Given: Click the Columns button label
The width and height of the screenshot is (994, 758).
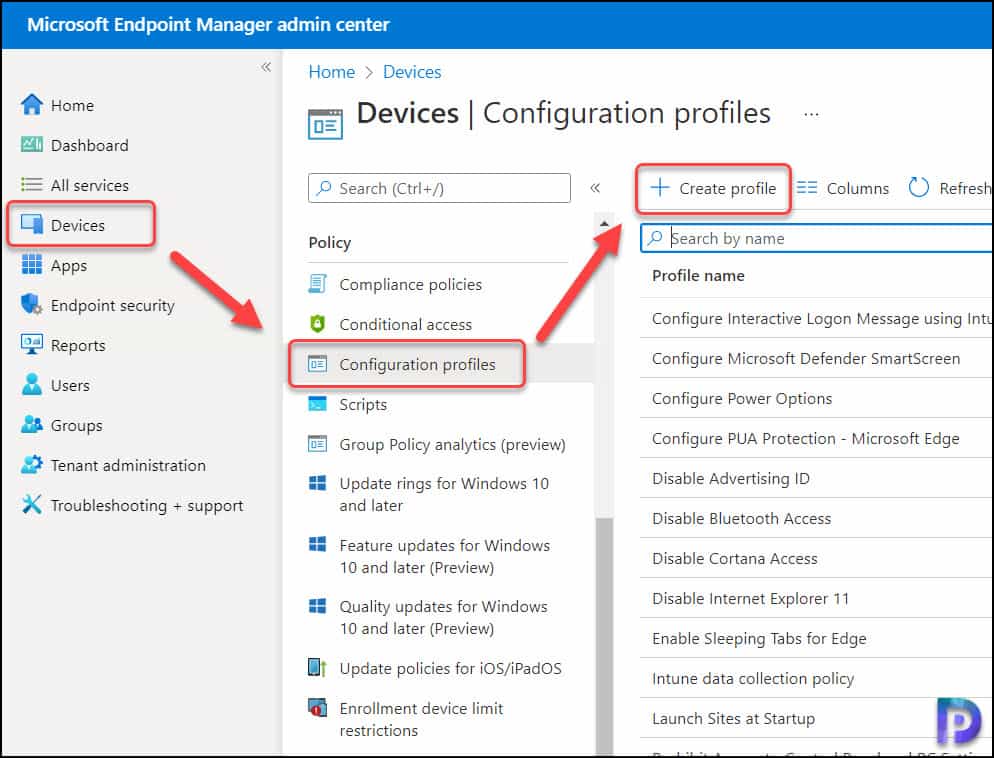Looking at the screenshot, I should (858, 188).
